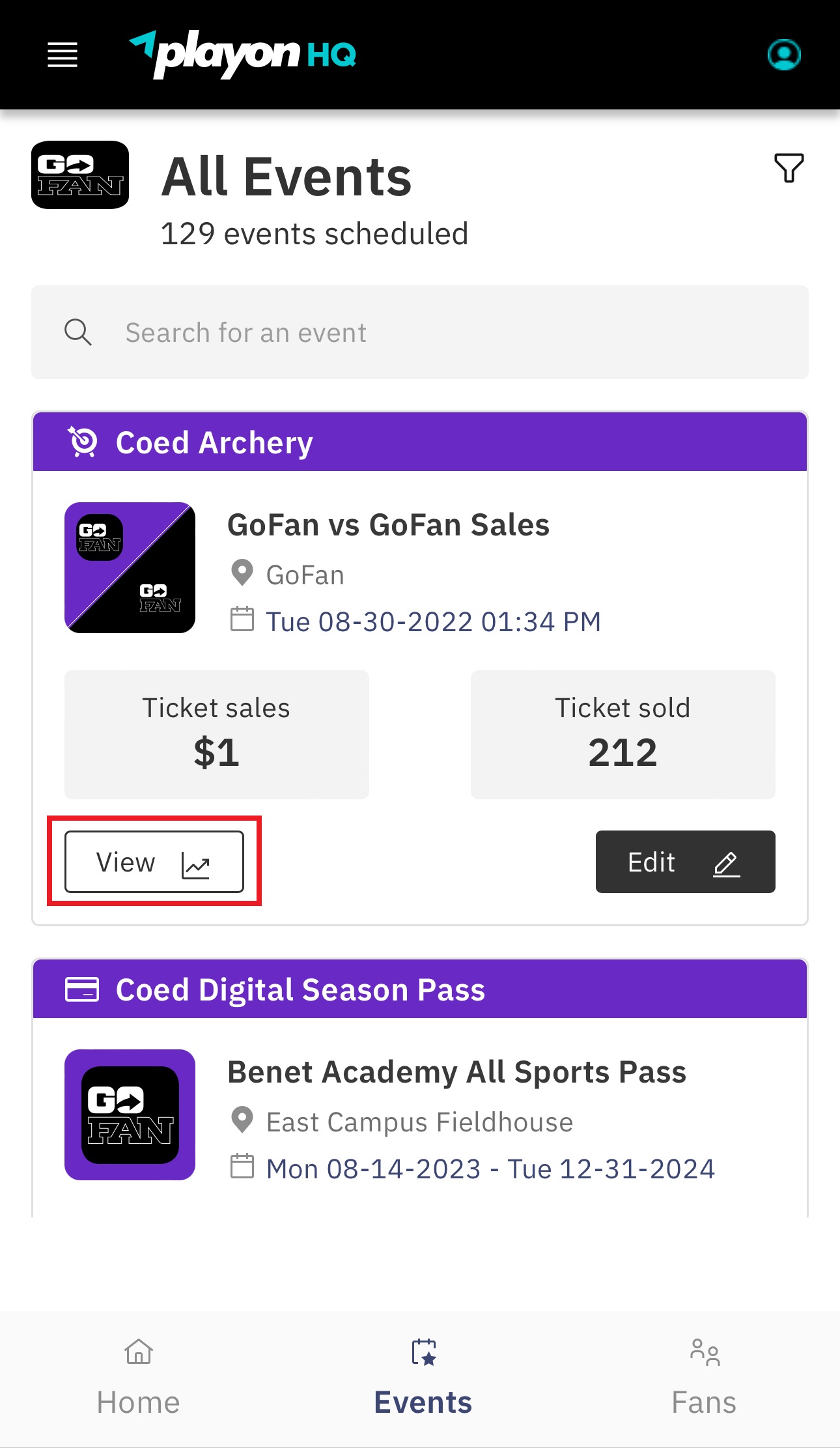Click the calendar icon beside the 08-30-2022 date
This screenshot has height=1448, width=840.
(244, 621)
